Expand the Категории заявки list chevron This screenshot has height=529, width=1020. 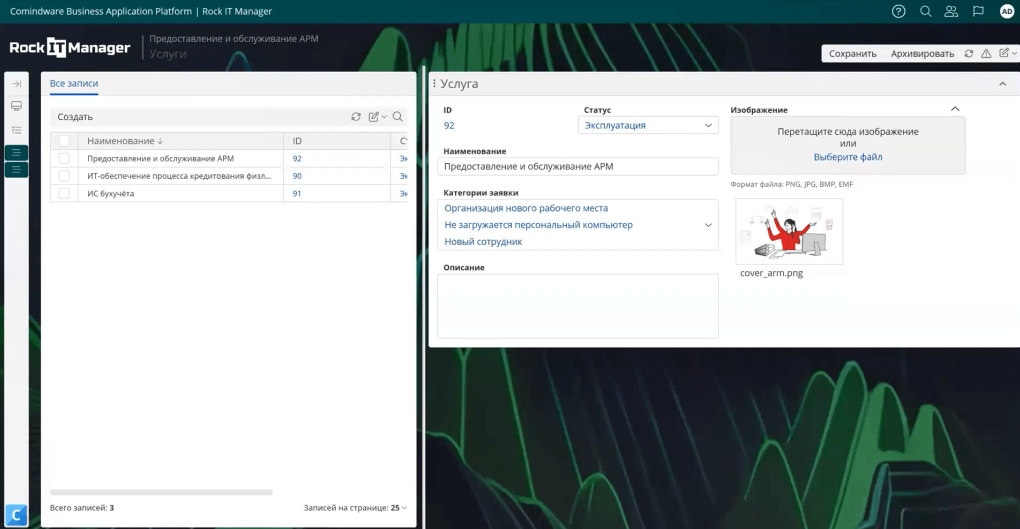[708, 225]
